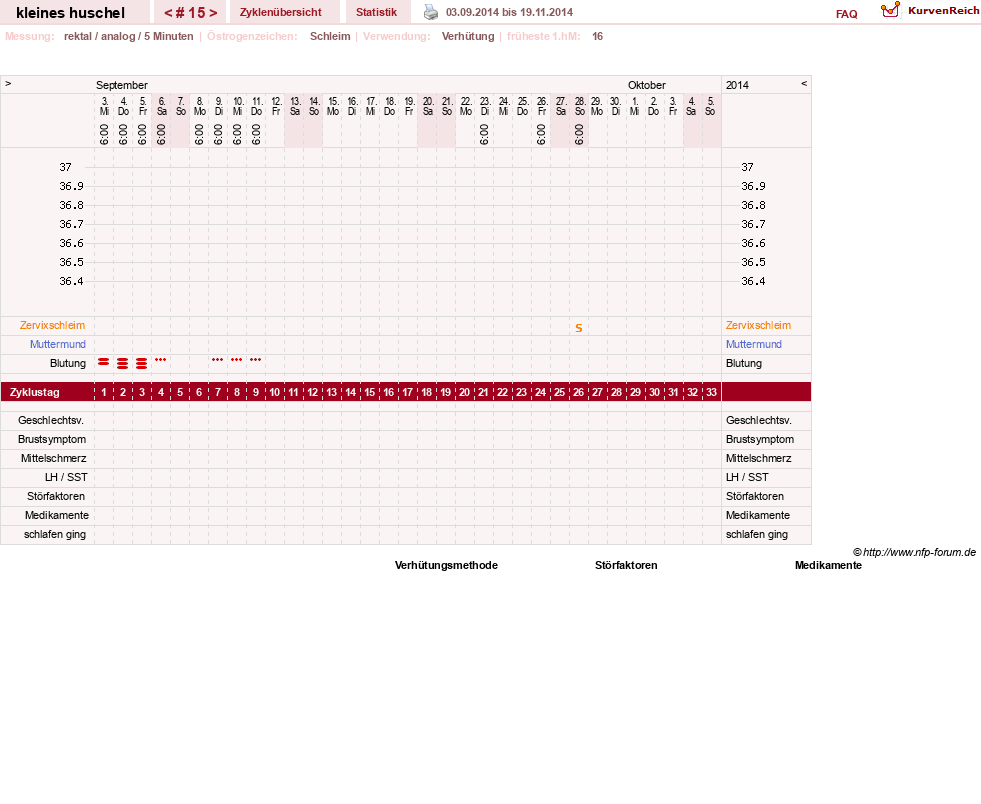The width and height of the screenshot is (981, 804).
Task: Open the Zyklenübersicht tab
Action: pos(280,13)
